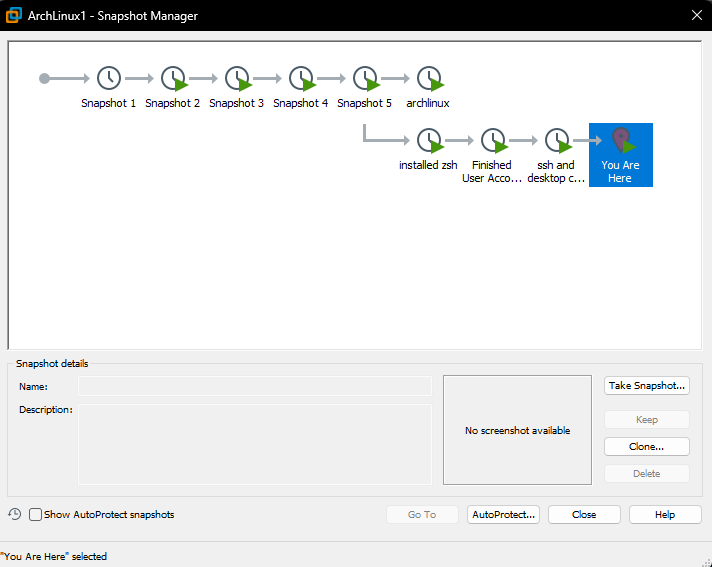Image resolution: width=712 pixels, height=567 pixels.
Task: Select the Snapshot 2 icon
Action: [x=173, y=78]
